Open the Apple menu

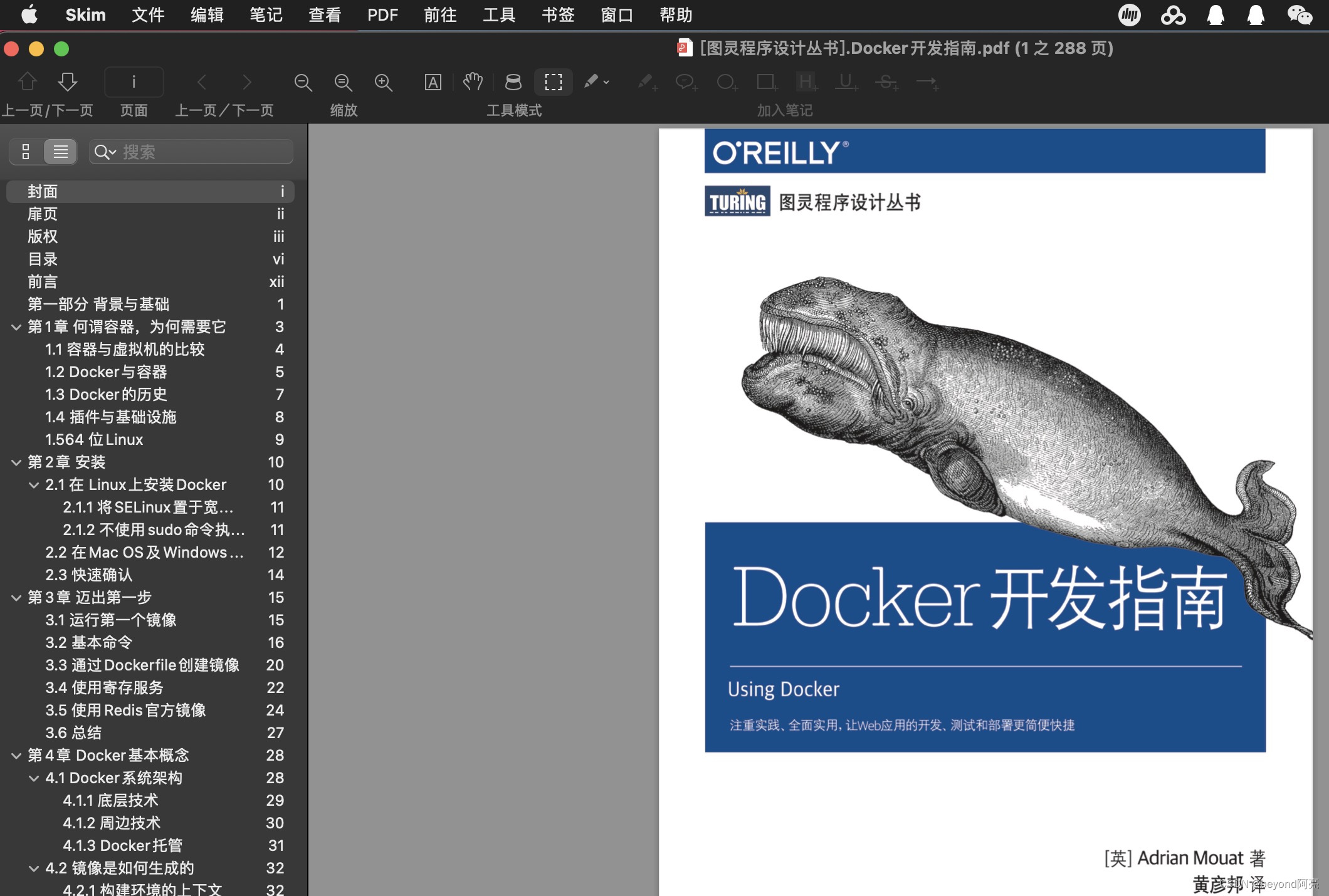29,14
